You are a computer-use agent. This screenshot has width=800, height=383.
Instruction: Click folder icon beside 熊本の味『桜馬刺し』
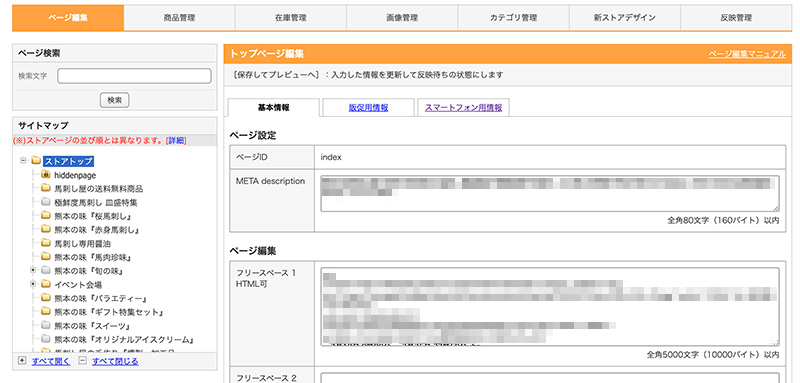tap(45, 216)
